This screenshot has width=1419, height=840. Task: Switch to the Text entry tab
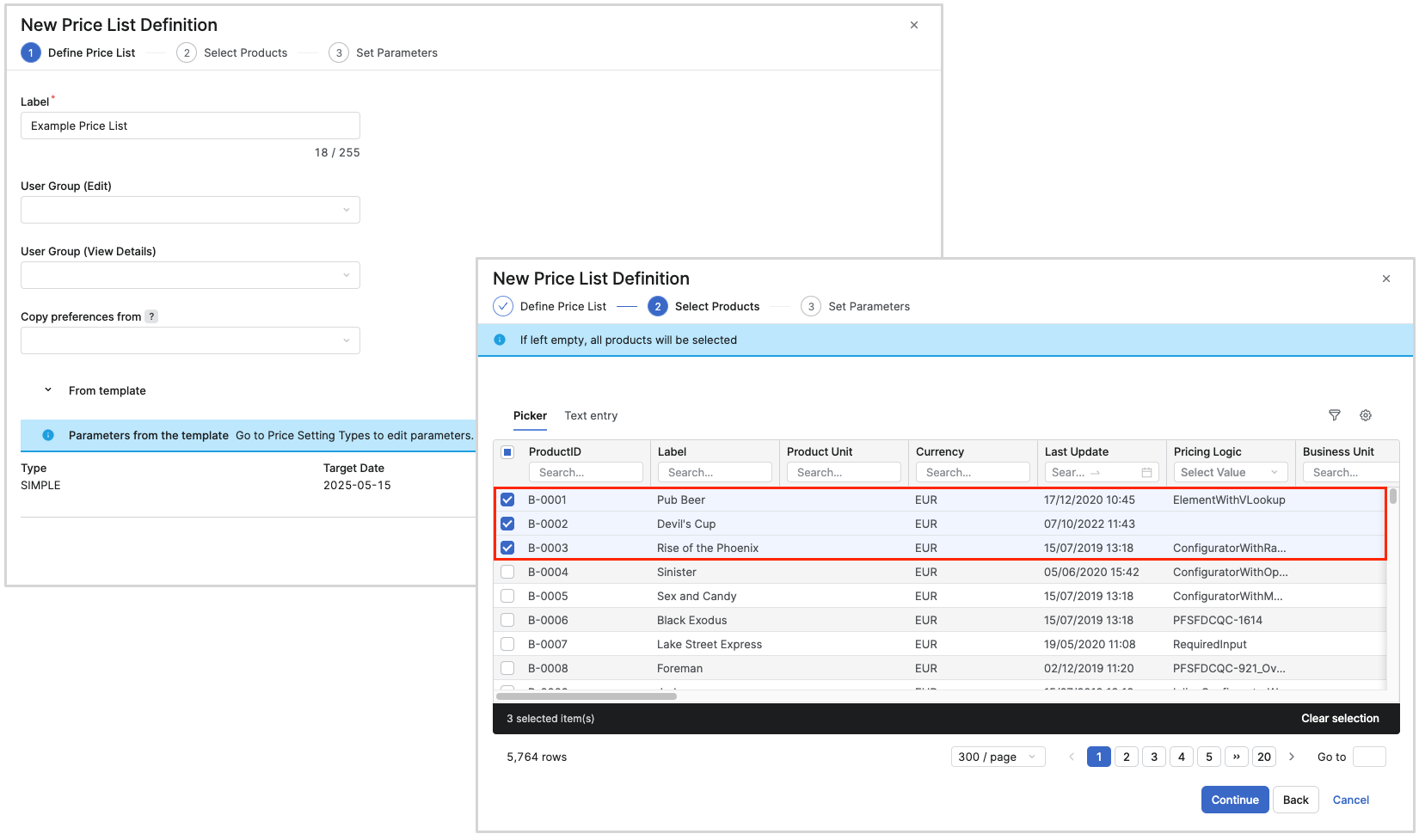point(591,415)
